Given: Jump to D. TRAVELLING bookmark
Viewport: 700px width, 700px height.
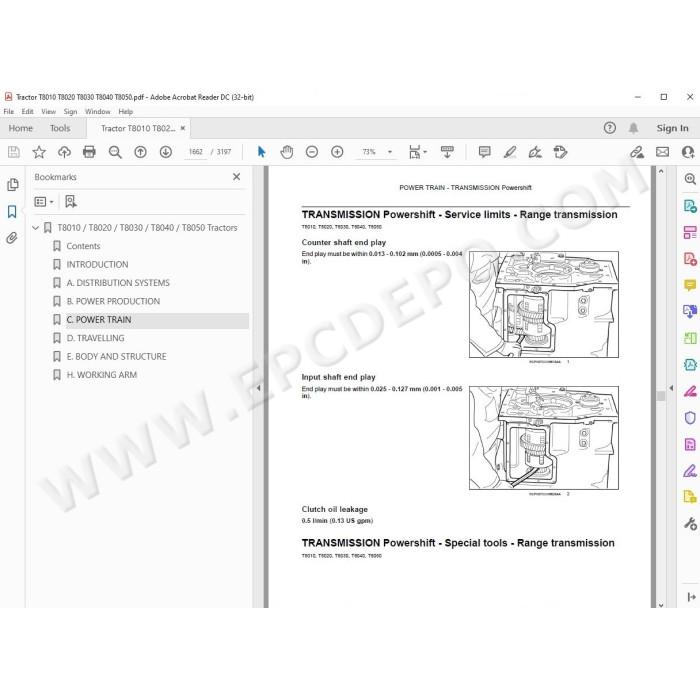Looking at the screenshot, I should [x=96, y=338].
